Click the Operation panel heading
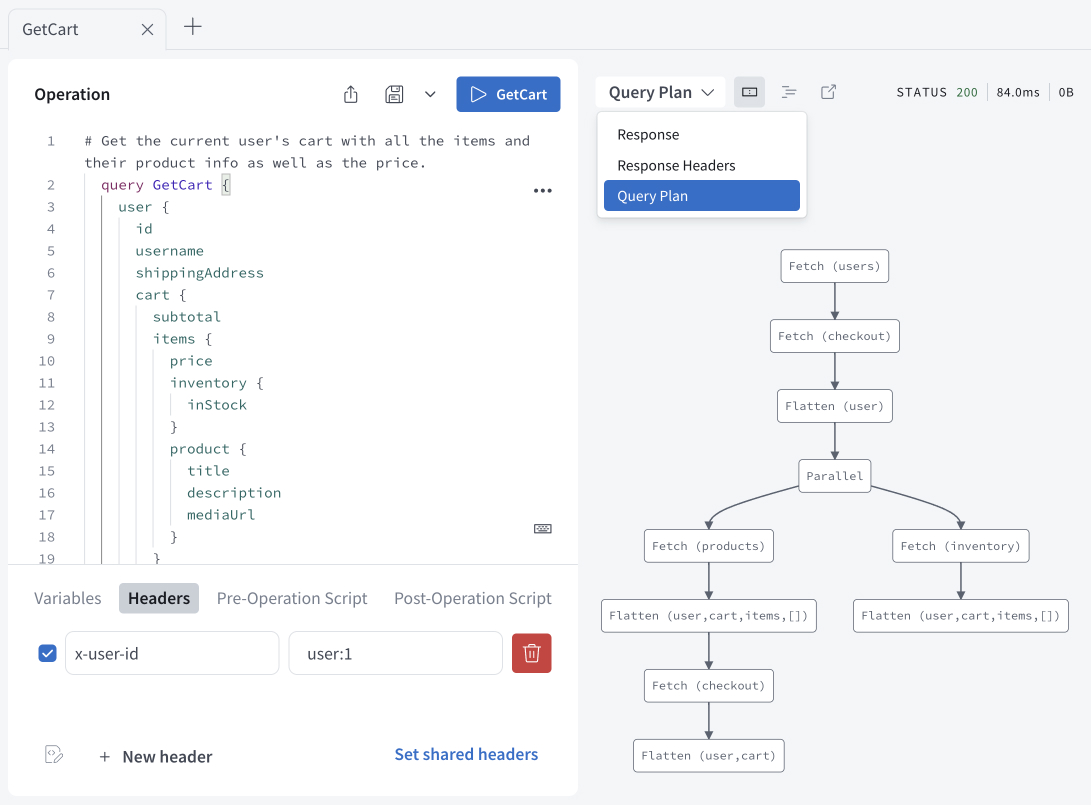 pyautogui.click(x=72, y=94)
